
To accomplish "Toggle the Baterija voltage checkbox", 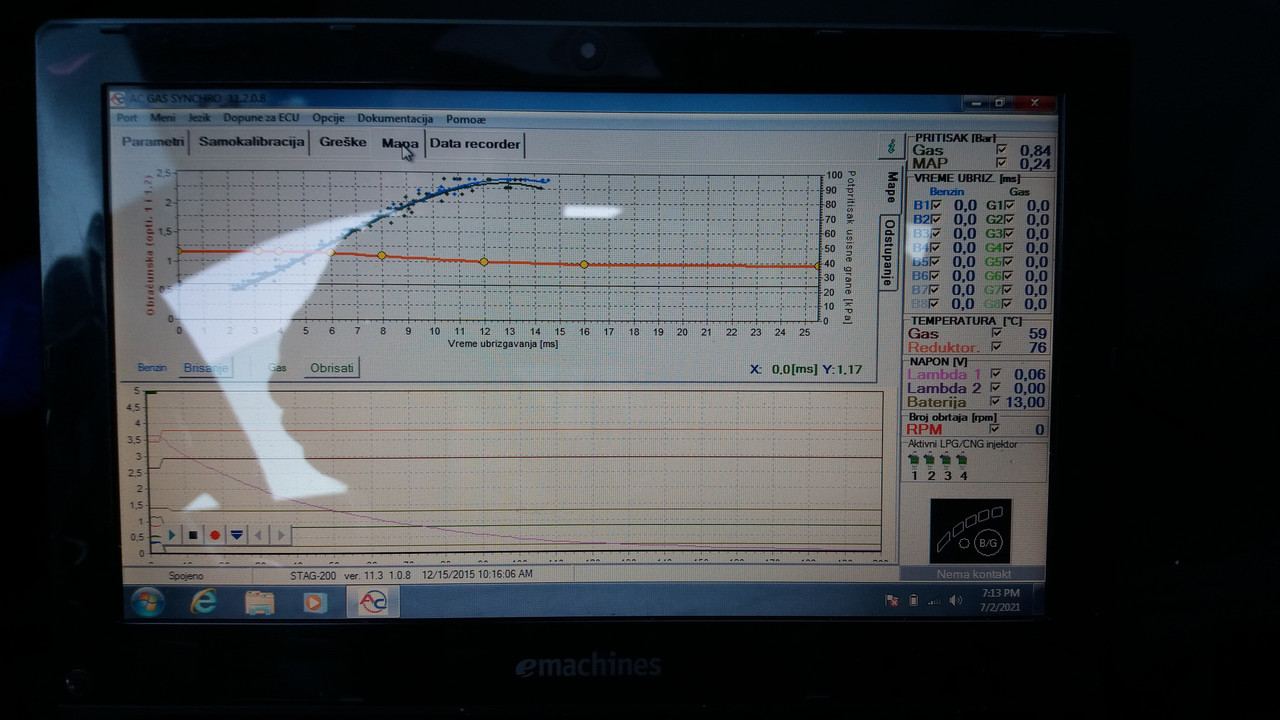I will [x=997, y=402].
